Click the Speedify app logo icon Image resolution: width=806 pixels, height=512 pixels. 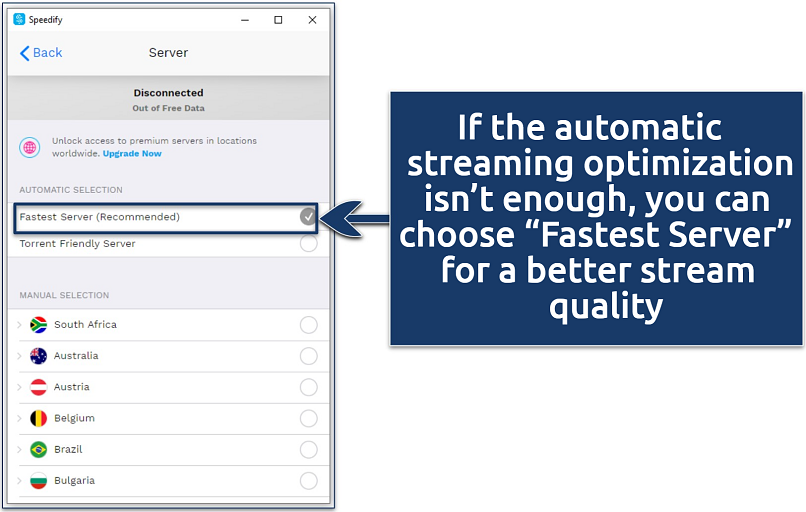click(x=19, y=19)
